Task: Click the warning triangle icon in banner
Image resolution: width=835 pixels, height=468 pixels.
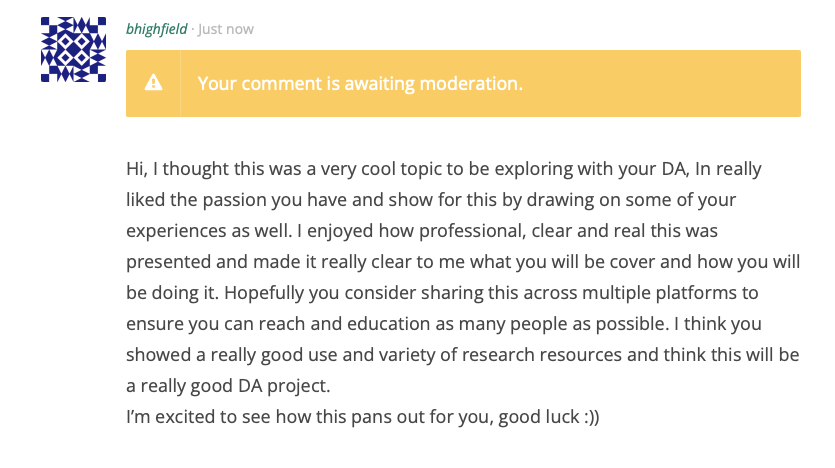Action: (153, 83)
